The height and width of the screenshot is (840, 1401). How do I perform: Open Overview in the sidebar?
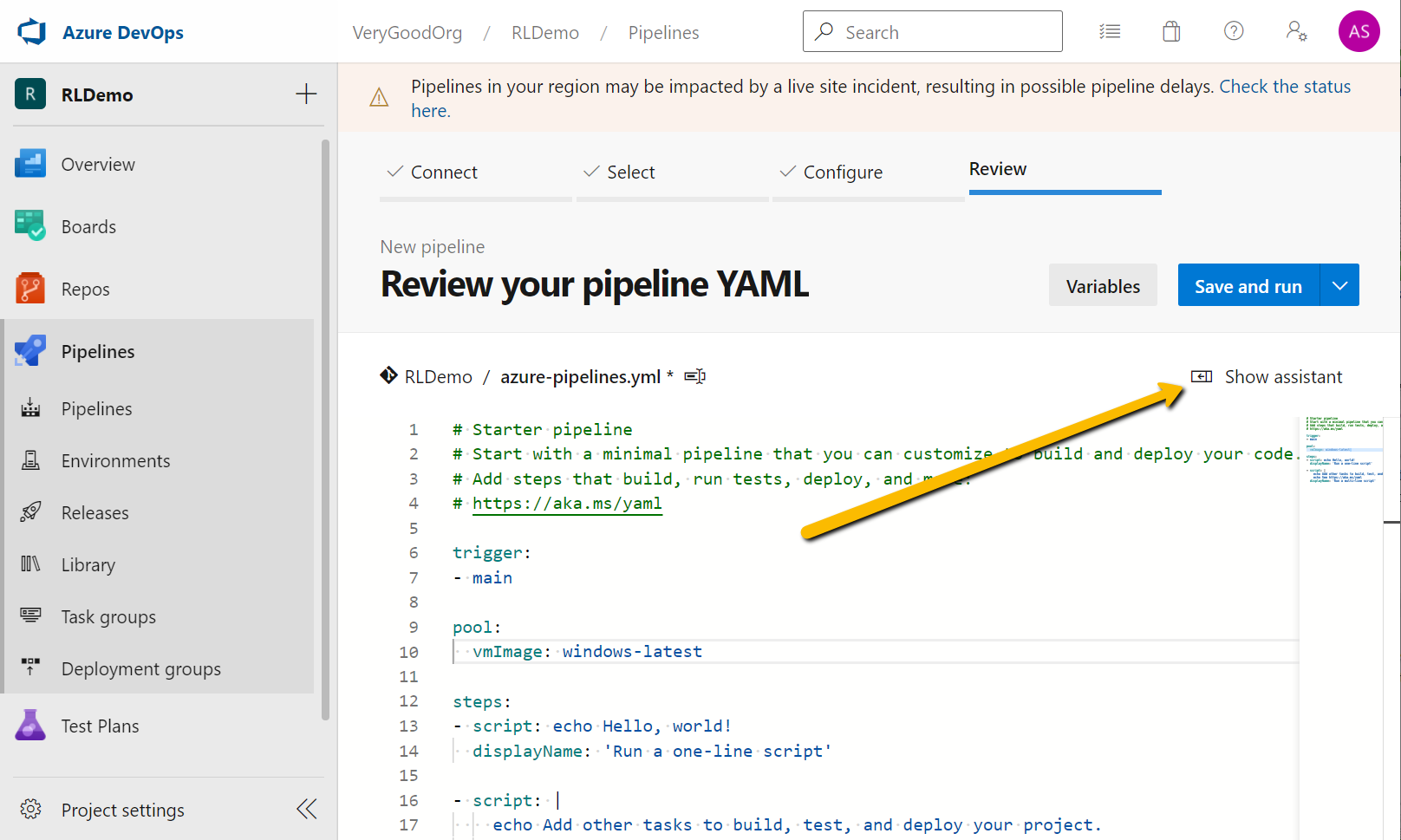[x=98, y=165]
